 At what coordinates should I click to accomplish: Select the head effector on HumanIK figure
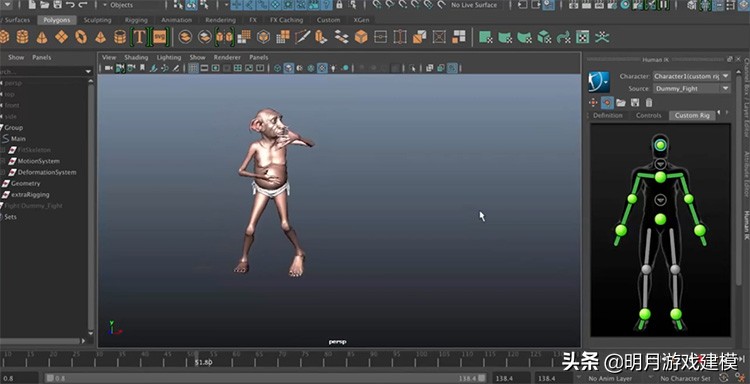(x=660, y=144)
